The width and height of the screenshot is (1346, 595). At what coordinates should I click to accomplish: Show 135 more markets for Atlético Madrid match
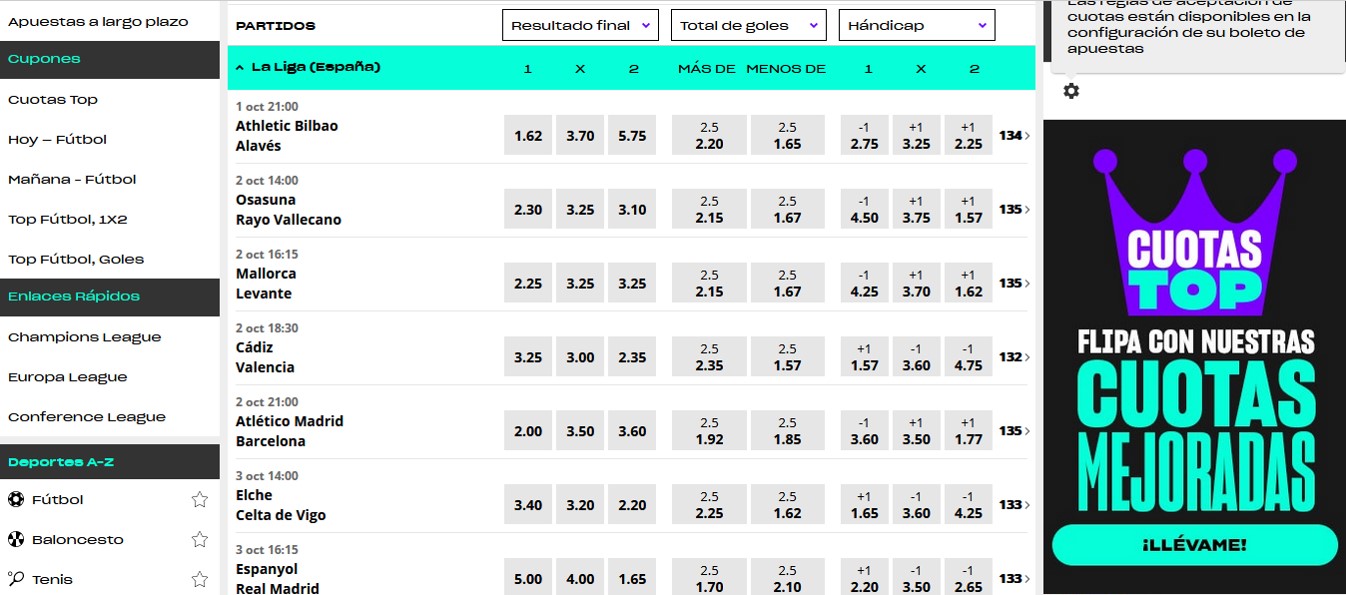pyautogui.click(x=1014, y=431)
